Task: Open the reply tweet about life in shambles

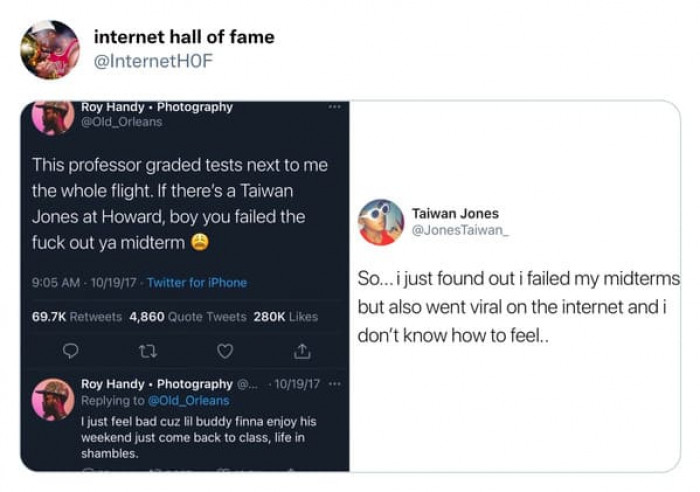Action: coord(200,438)
